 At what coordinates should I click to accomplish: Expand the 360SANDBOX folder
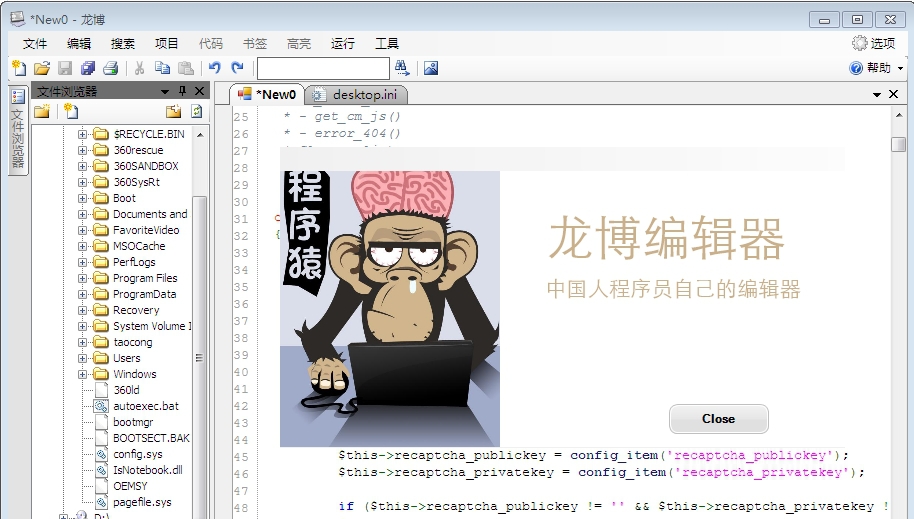pyautogui.click(x=82, y=166)
